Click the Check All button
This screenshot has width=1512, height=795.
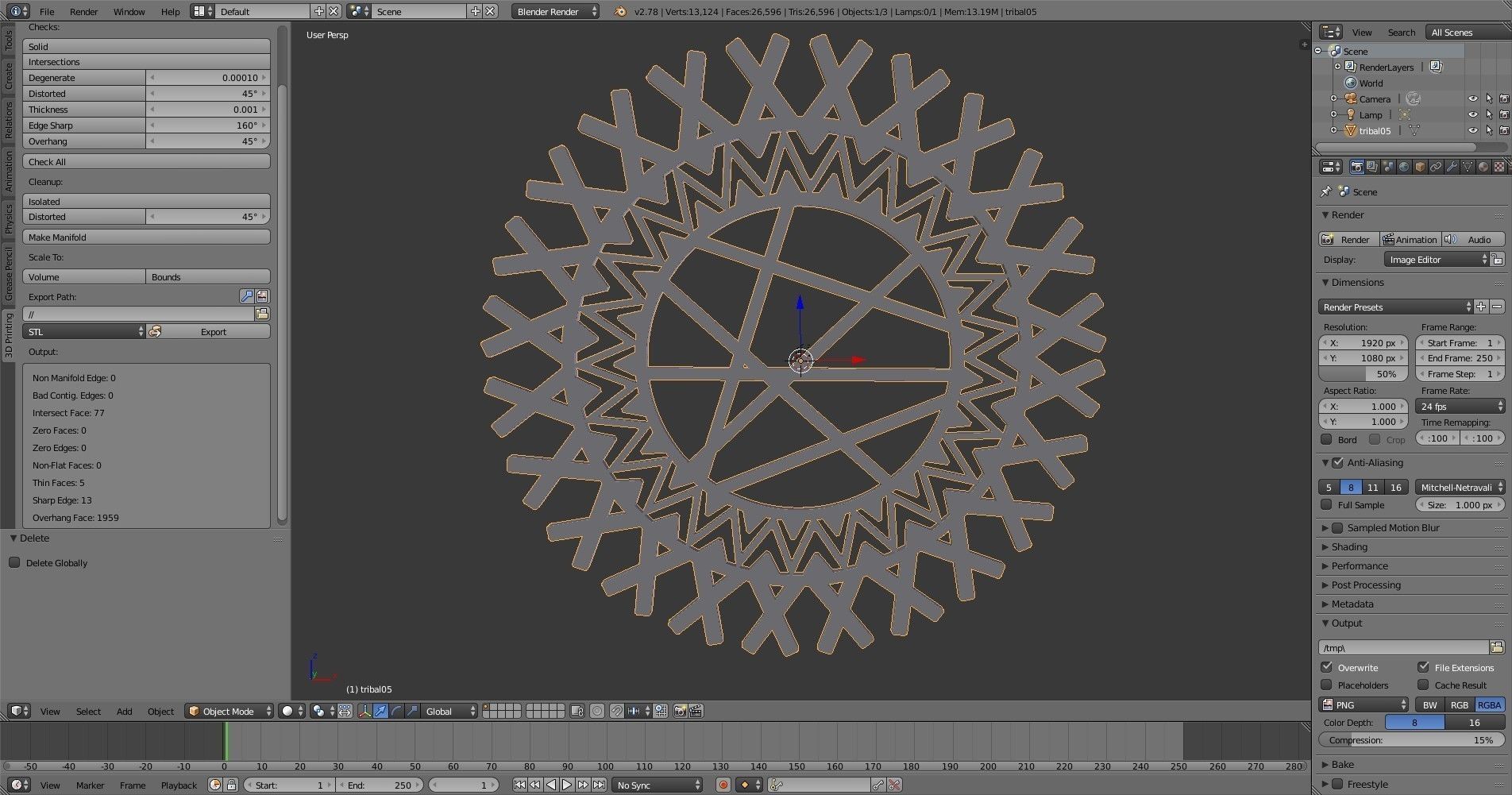[146, 161]
